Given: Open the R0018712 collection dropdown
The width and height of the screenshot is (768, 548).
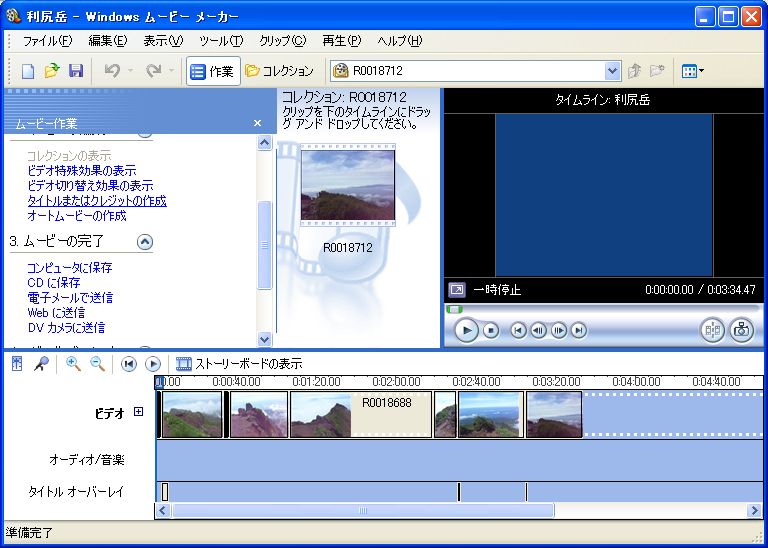Looking at the screenshot, I should pyautogui.click(x=612, y=71).
